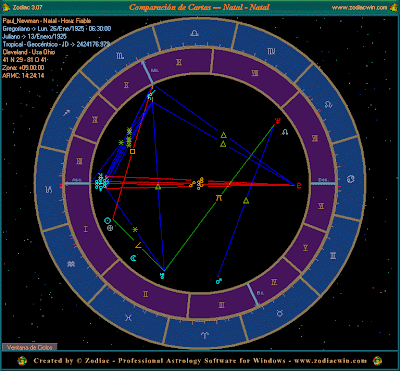Click the Capricorn sign glyph
400x371 pixels.
[49, 190]
